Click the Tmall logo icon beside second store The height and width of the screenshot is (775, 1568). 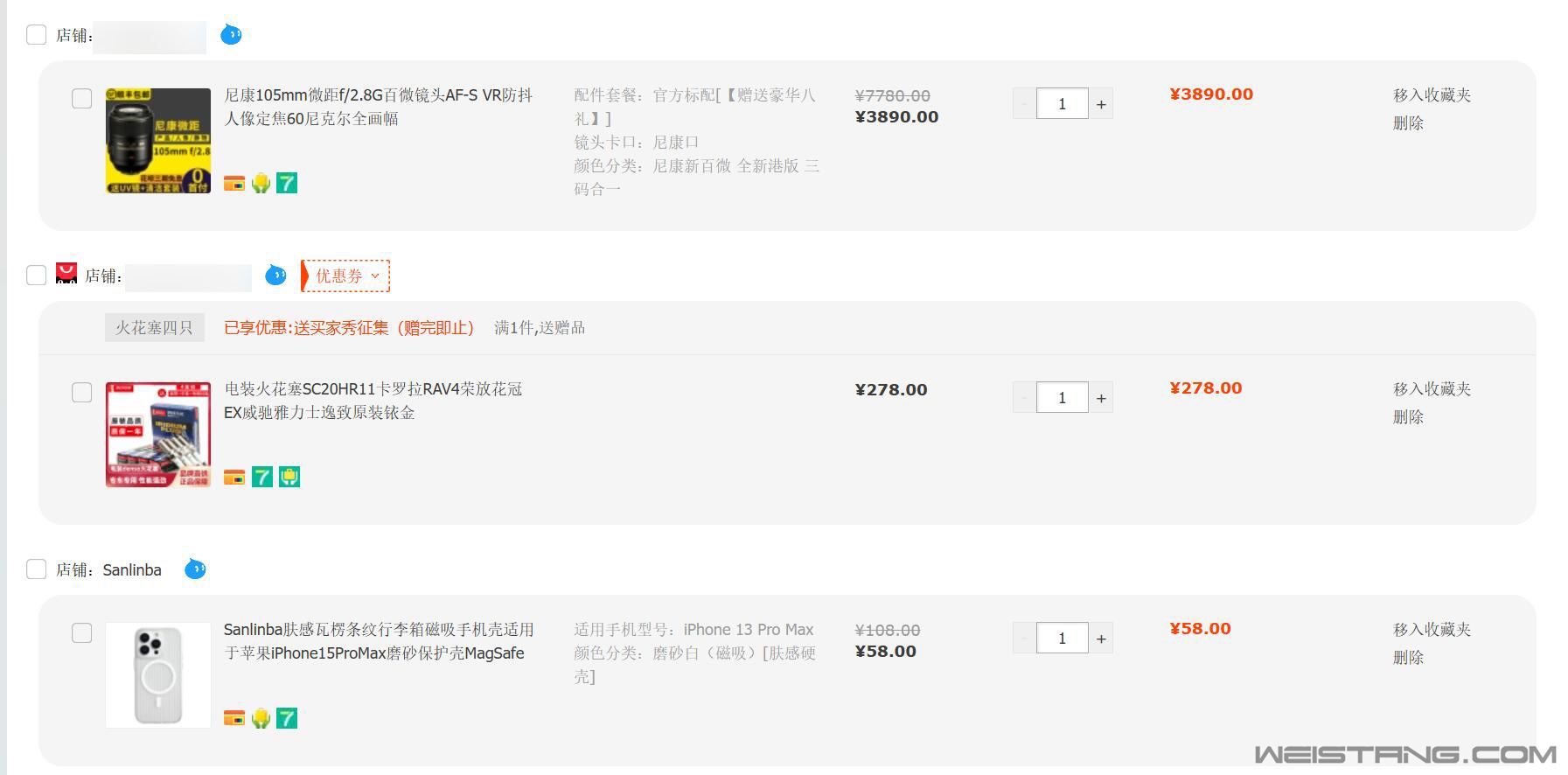(66, 273)
